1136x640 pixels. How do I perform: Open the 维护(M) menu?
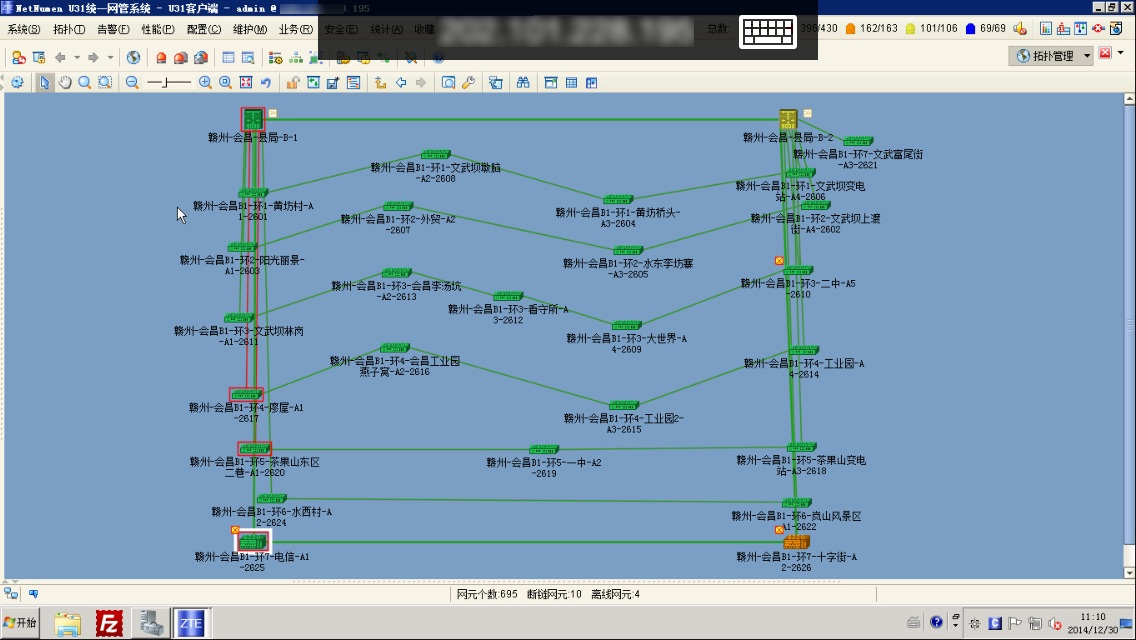pos(250,29)
